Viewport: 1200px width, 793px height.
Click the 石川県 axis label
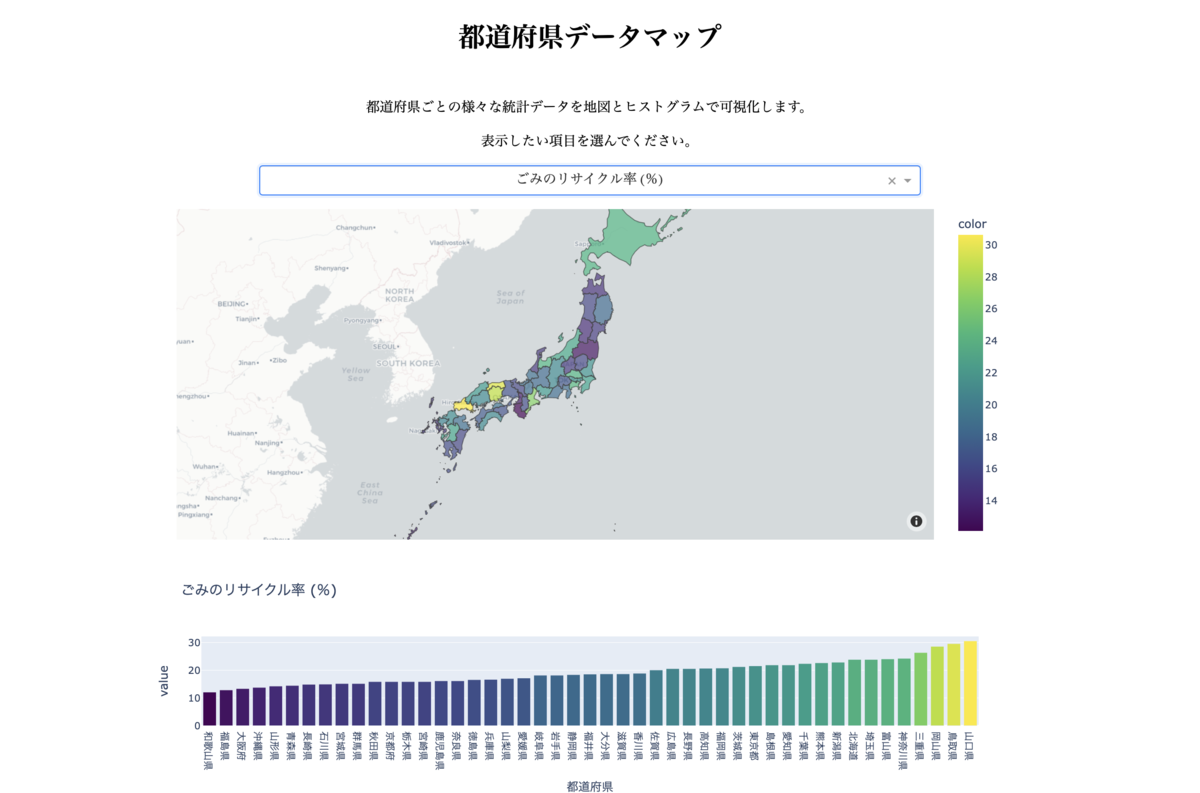coord(325,745)
